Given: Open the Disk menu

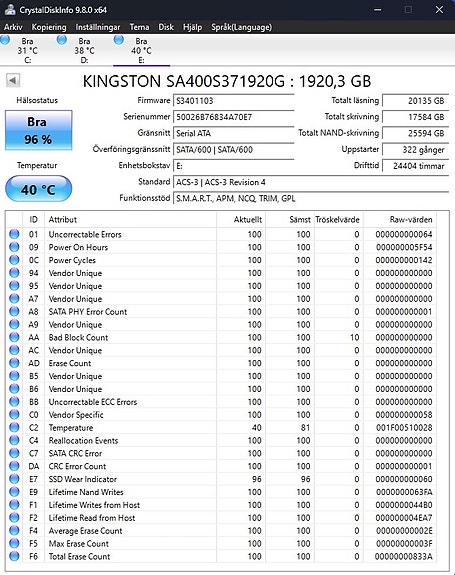Looking at the screenshot, I should [166, 27].
